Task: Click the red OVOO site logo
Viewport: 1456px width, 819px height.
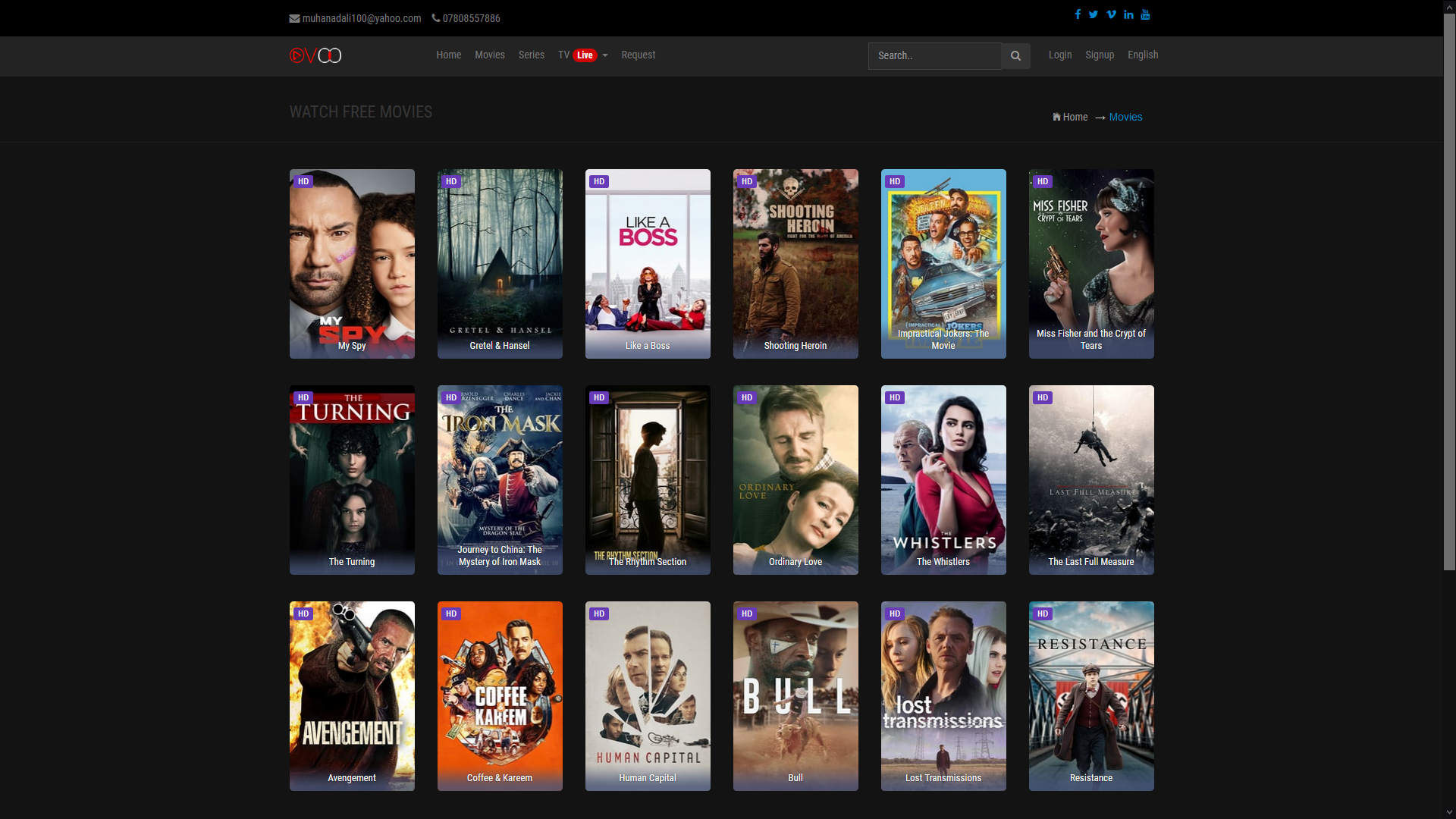Action: pyautogui.click(x=315, y=55)
